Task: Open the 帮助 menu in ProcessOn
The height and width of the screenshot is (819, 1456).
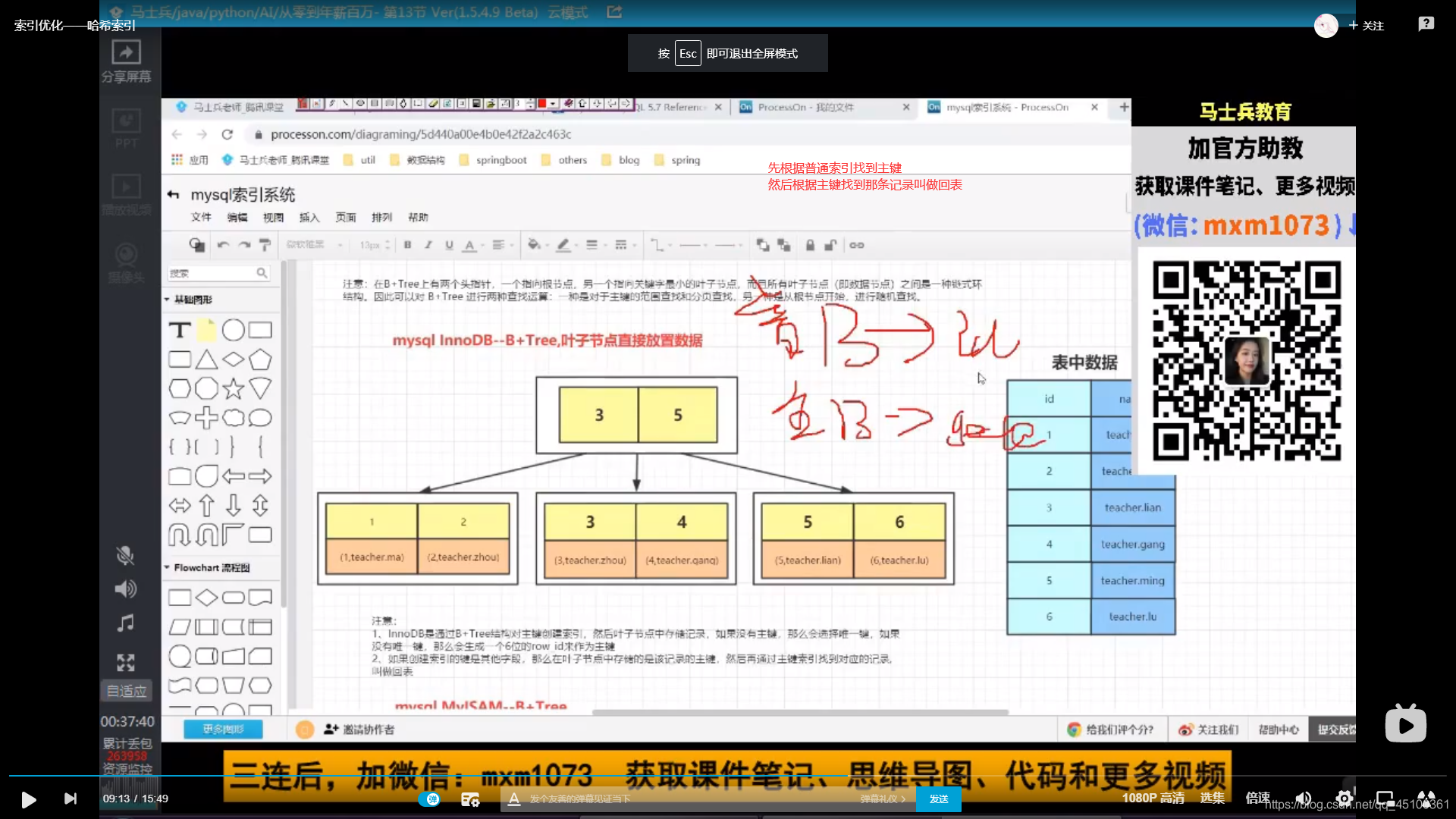Action: pyautogui.click(x=418, y=218)
